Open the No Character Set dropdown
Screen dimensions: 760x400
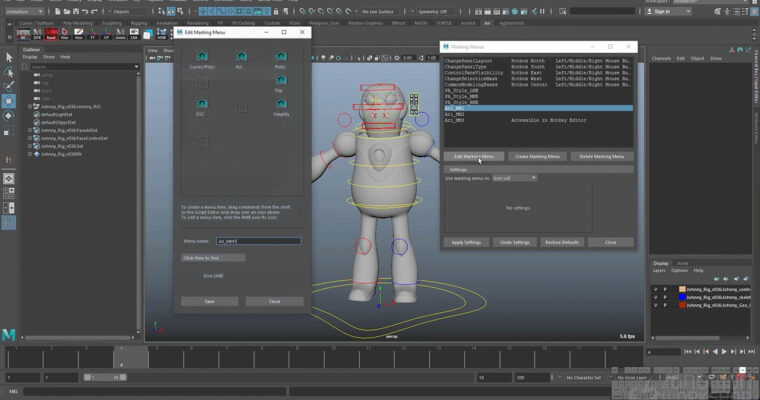583,377
